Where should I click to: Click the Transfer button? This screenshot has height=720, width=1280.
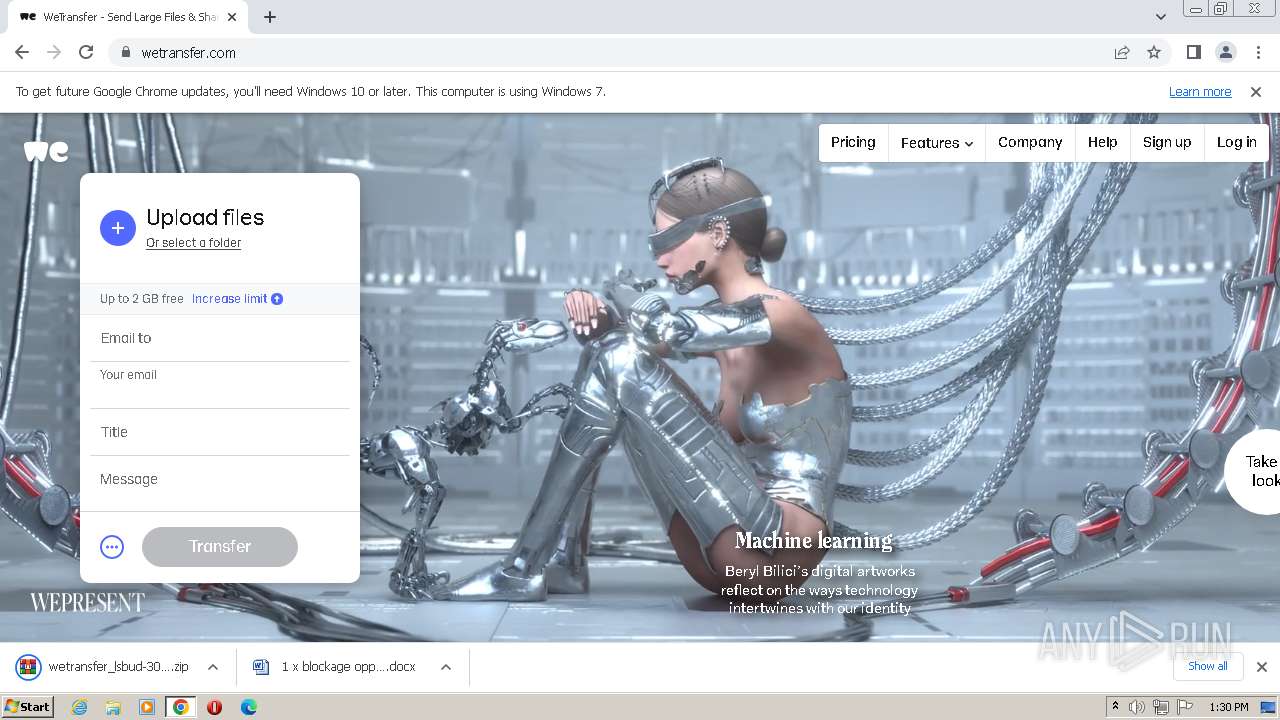pyautogui.click(x=220, y=547)
